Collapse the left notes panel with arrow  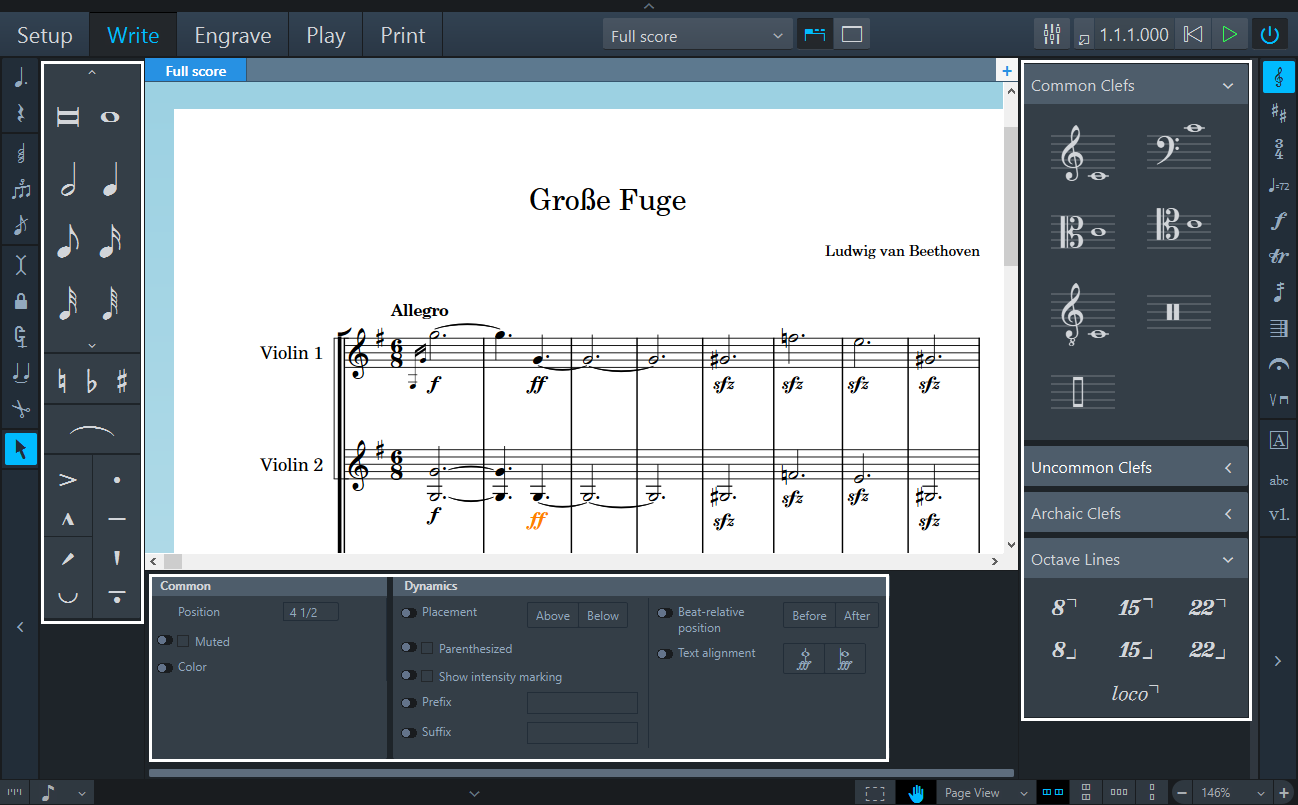(21, 627)
